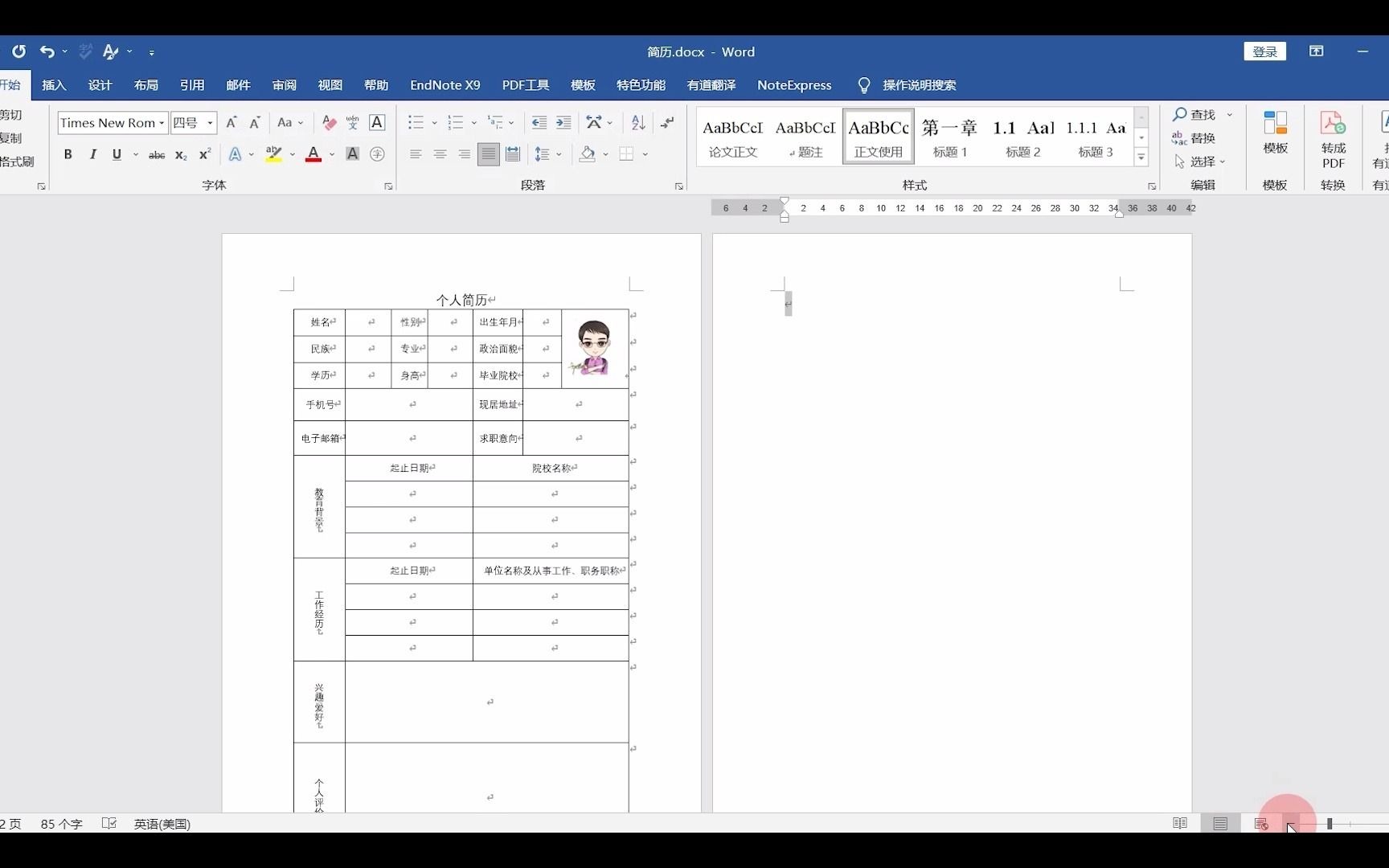Open the Font Color dropdown arrow

pos(331,154)
